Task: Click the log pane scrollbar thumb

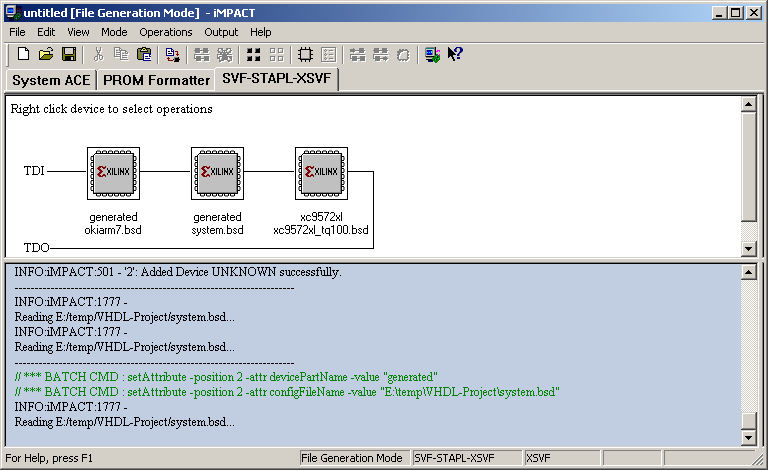Action: (x=748, y=421)
